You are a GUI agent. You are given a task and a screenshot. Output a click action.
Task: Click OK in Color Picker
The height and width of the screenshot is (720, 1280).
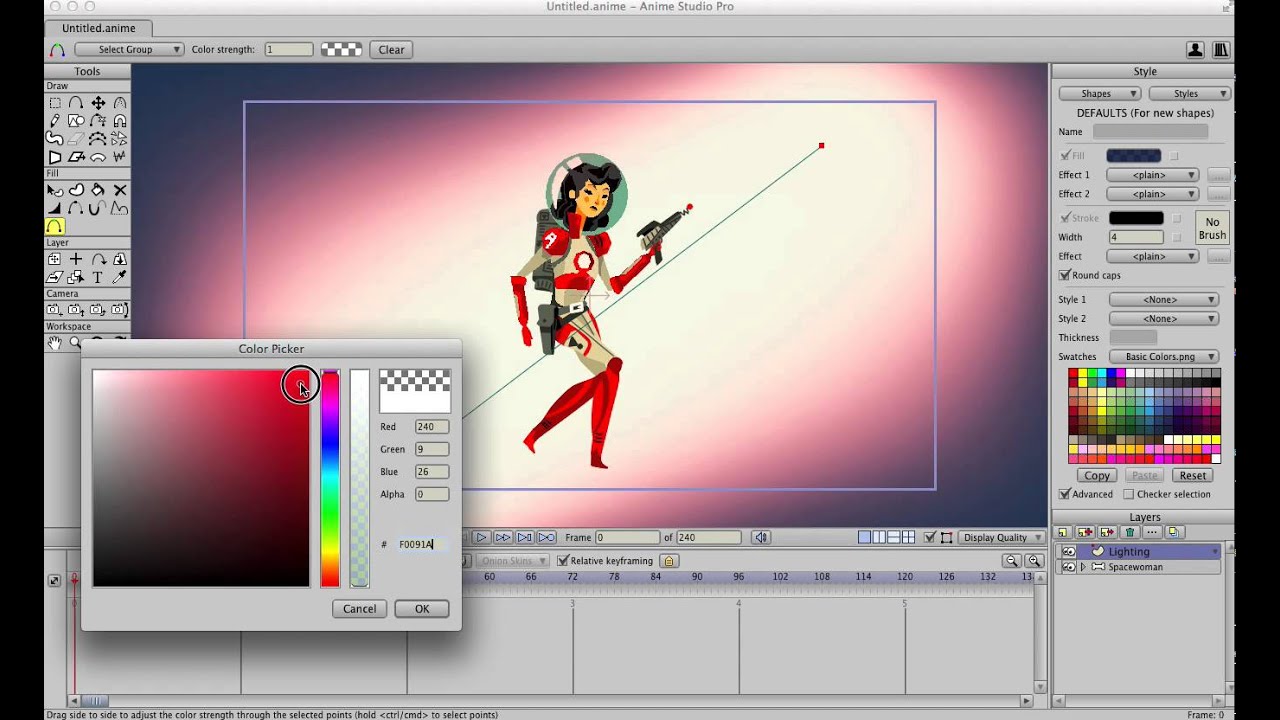[x=422, y=608]
